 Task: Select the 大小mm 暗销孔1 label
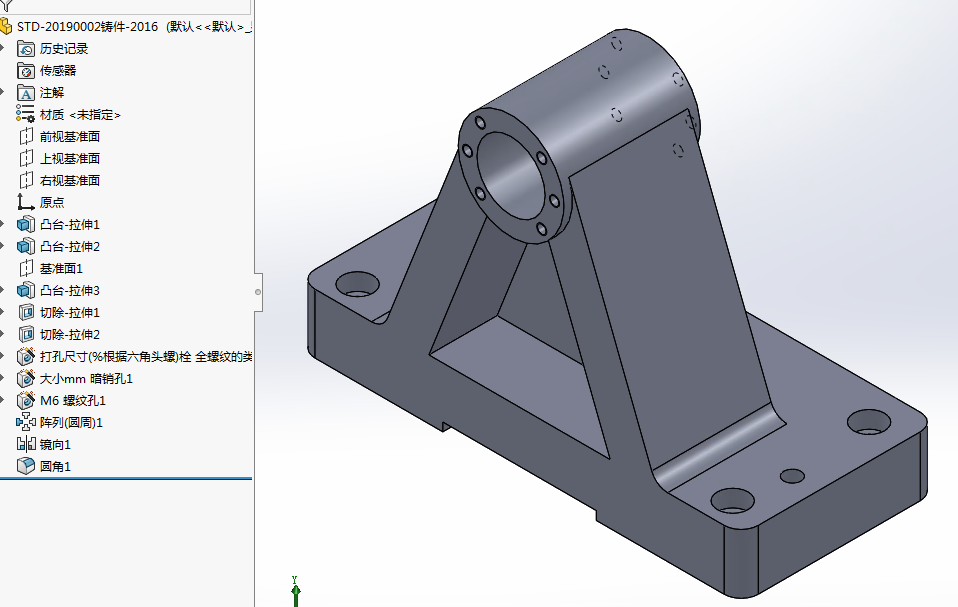pyautogui.click(x=86, y=379)
